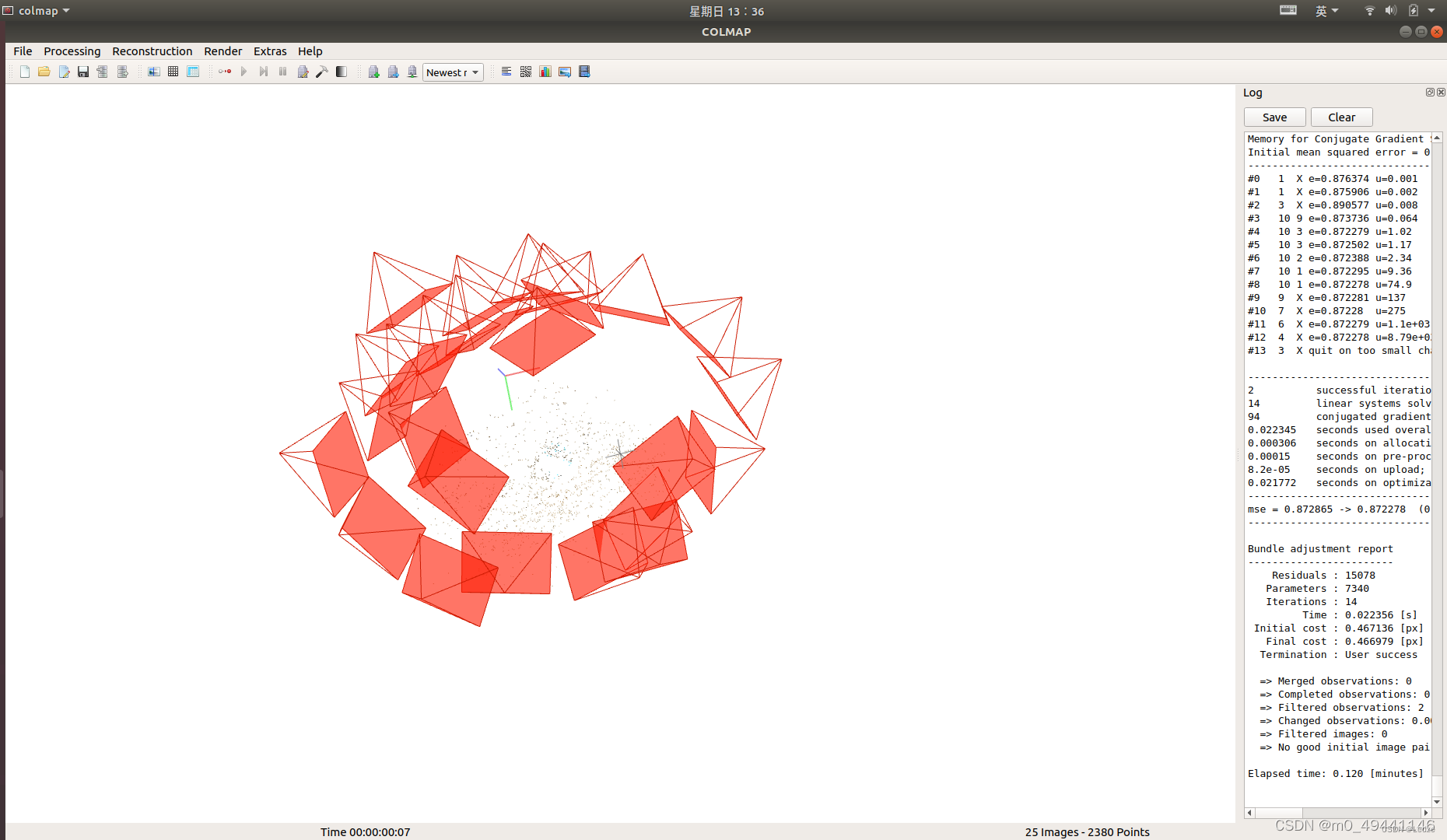This screenshot has height=840, width=1447.
Task: Open the Reconstruction menu
Action: click(152, 51)
